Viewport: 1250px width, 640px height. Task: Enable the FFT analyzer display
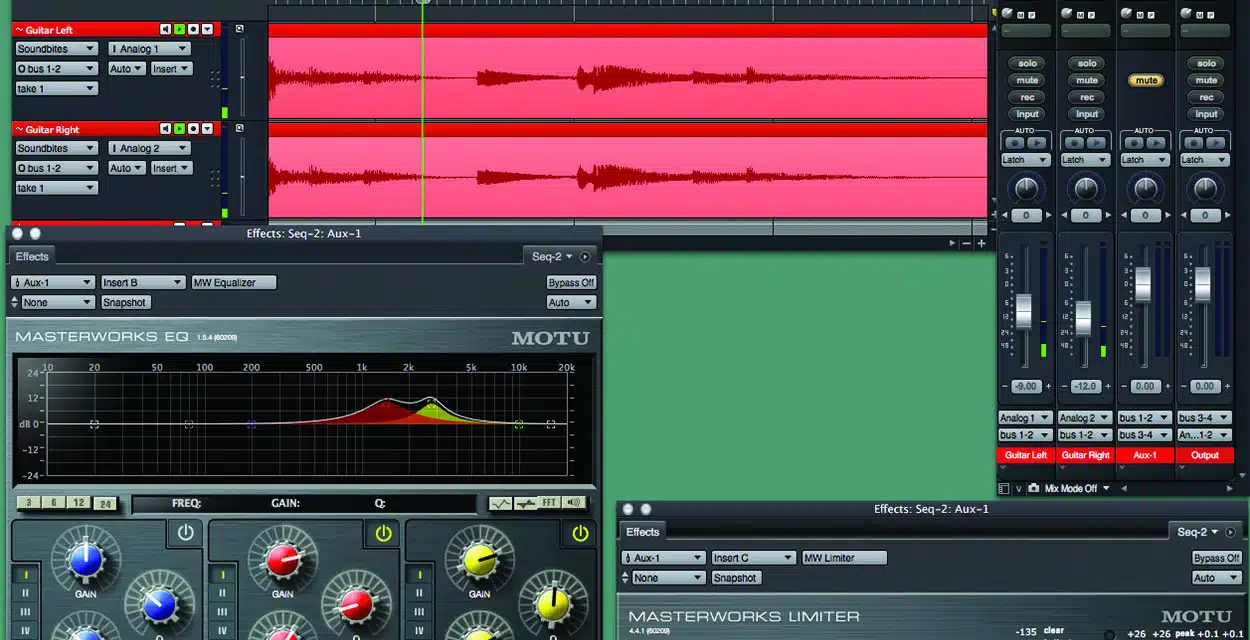click(x=550, y=503)
